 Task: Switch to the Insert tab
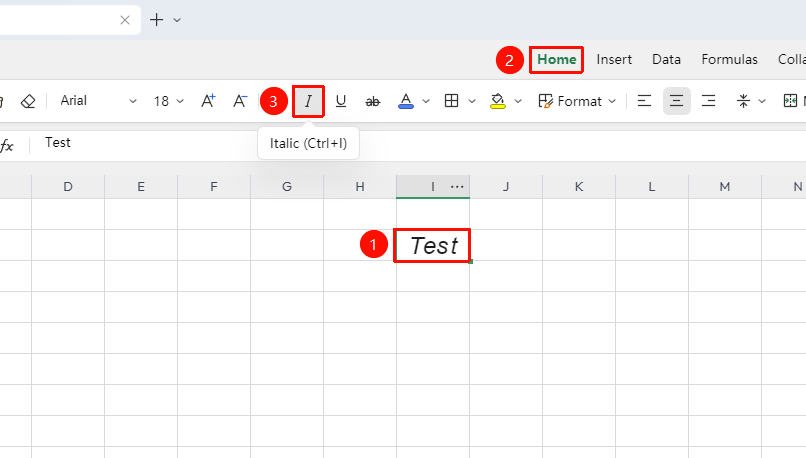614,60
